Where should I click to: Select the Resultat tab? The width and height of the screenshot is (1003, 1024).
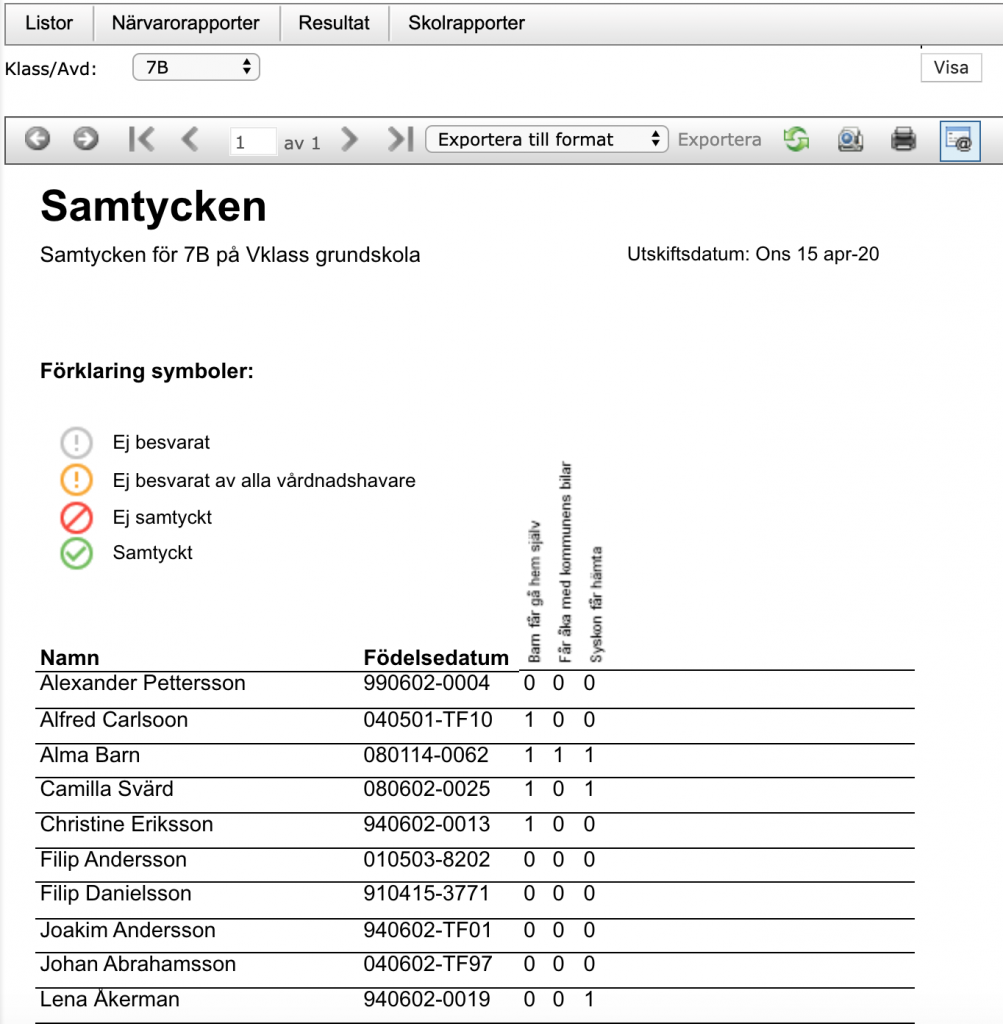334,24
